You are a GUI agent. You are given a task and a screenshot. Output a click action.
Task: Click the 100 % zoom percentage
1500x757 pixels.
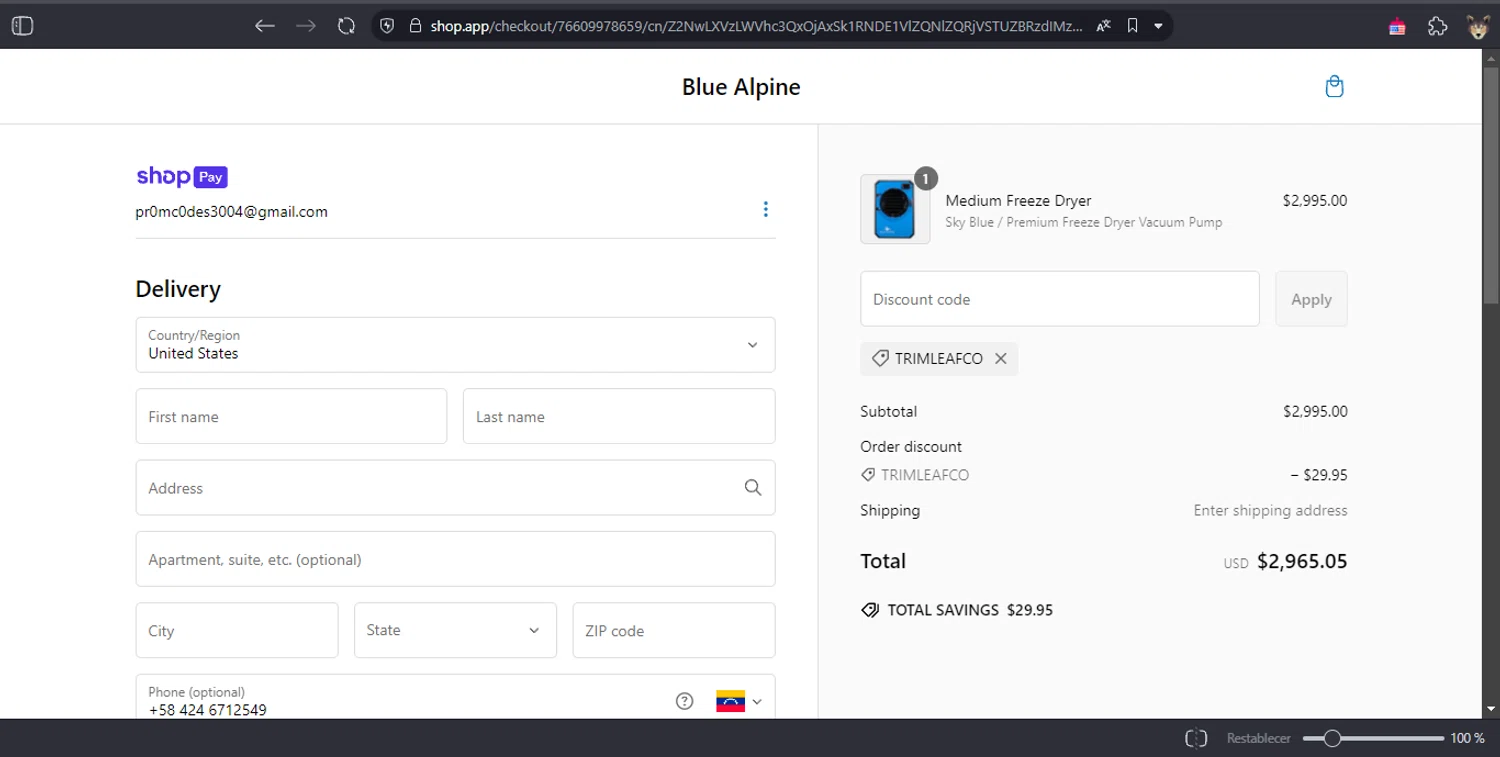point(1468,738)
